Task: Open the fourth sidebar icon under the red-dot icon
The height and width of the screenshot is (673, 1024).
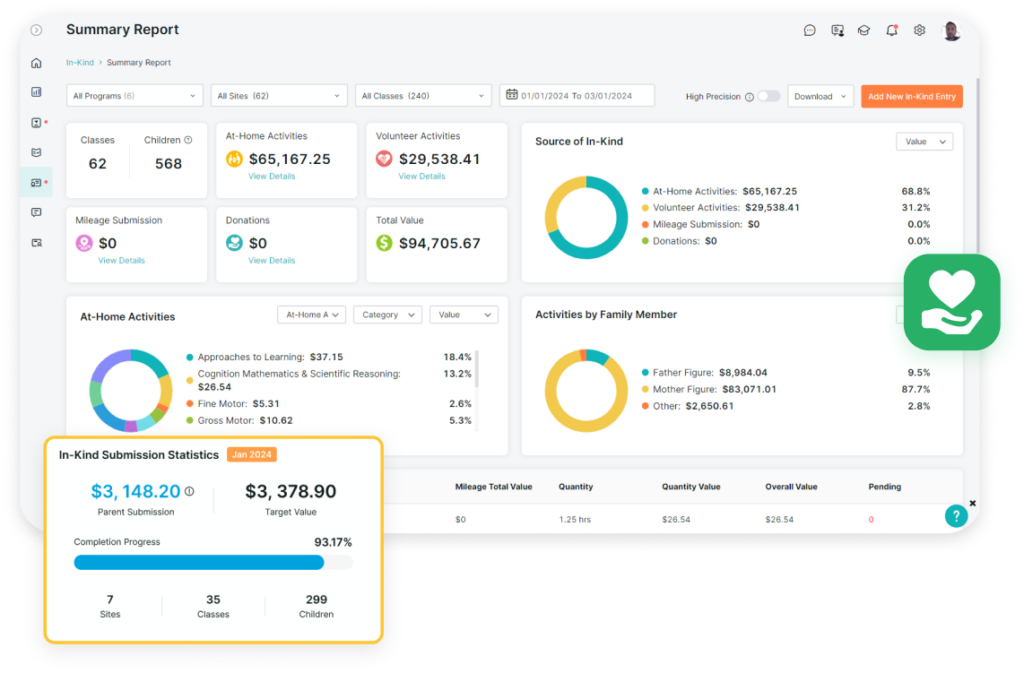Action: tap(37, 152)
